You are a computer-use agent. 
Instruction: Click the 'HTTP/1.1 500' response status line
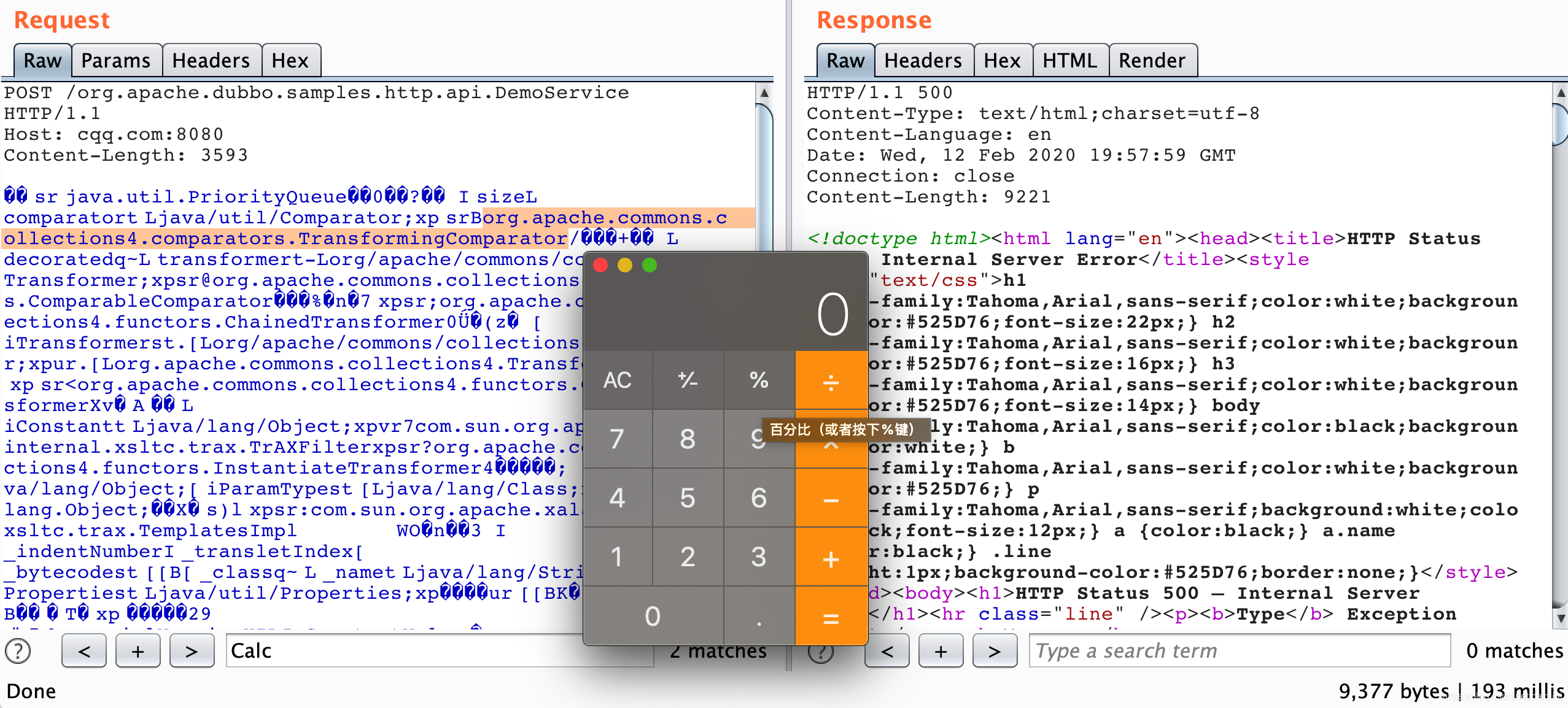click(880, 93)
